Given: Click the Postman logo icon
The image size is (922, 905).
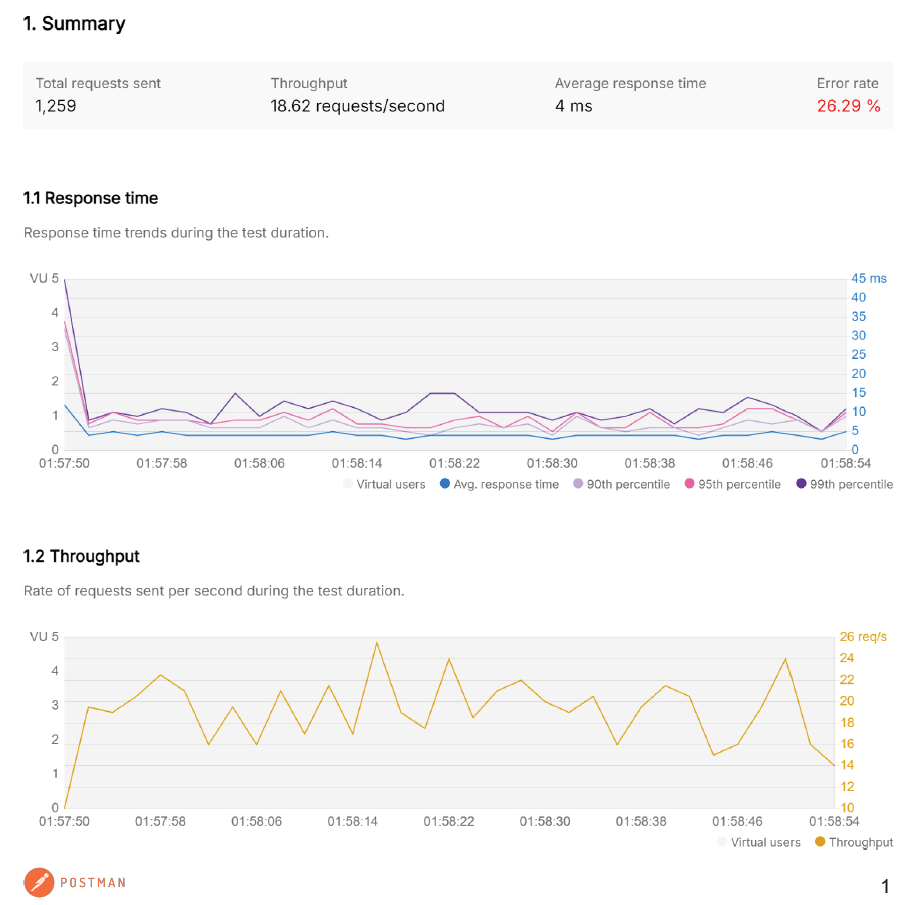Looking at the screenshot, I should [39, 882].
